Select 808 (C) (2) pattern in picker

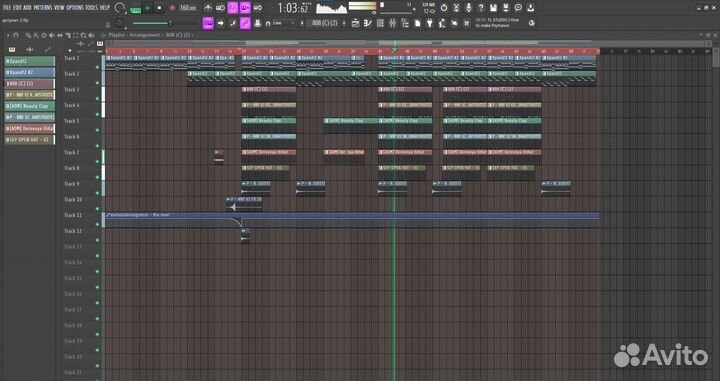coord(30,84)
